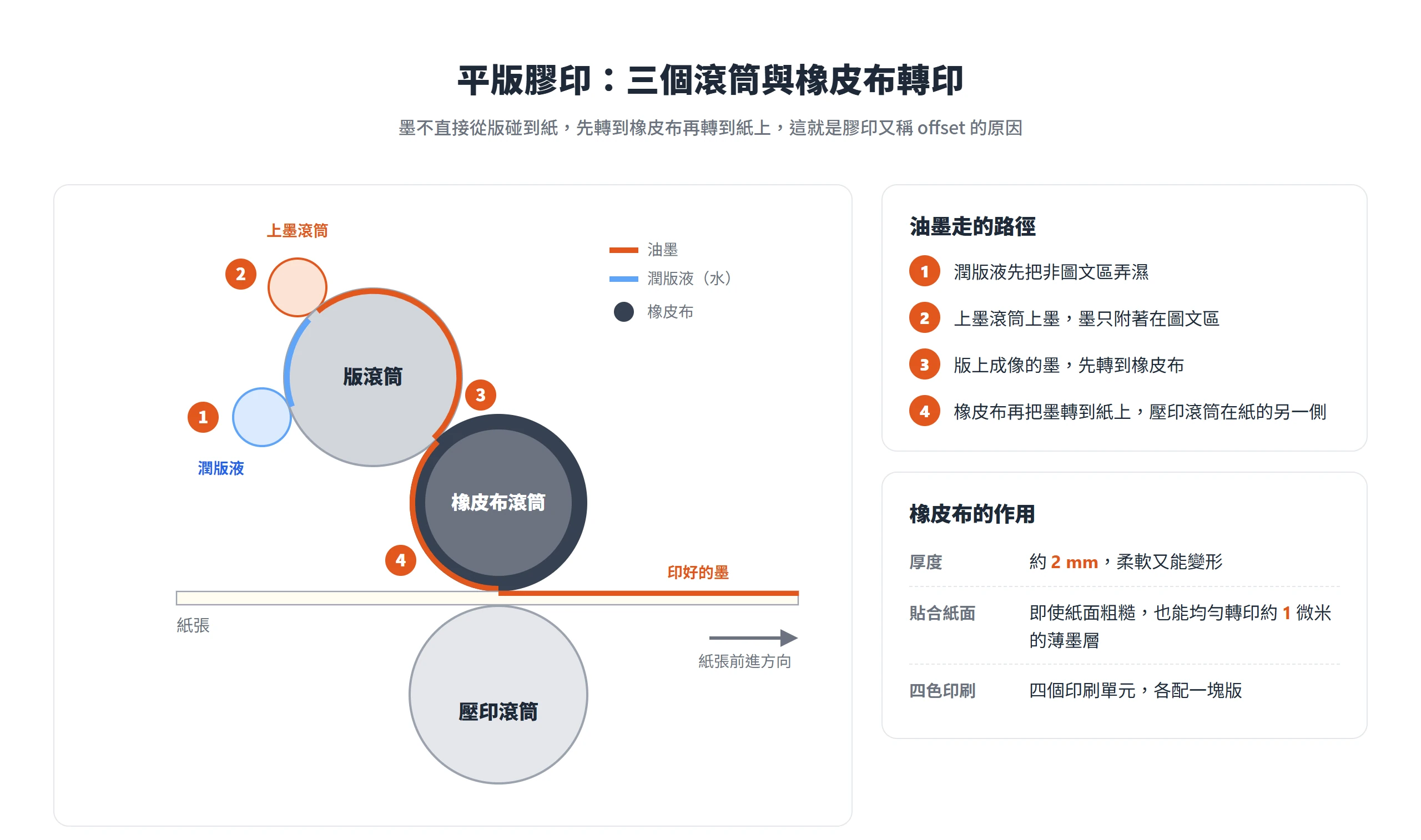Click the 紙張 label below the paper

193,625
